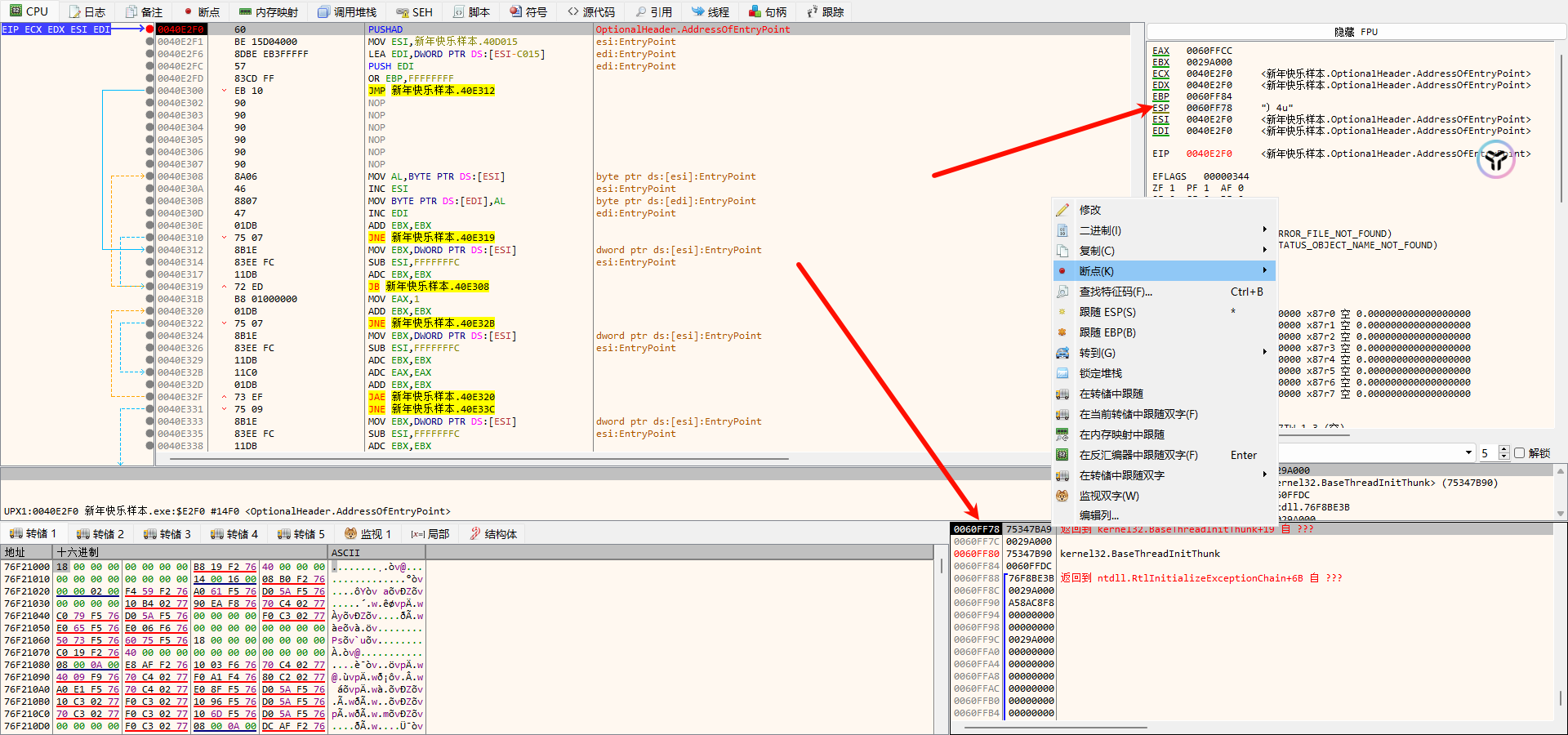Toggle breakpoint bullet at address 0040E308
The width and height of the screenshot is (1568, 735).
(149, 176)
